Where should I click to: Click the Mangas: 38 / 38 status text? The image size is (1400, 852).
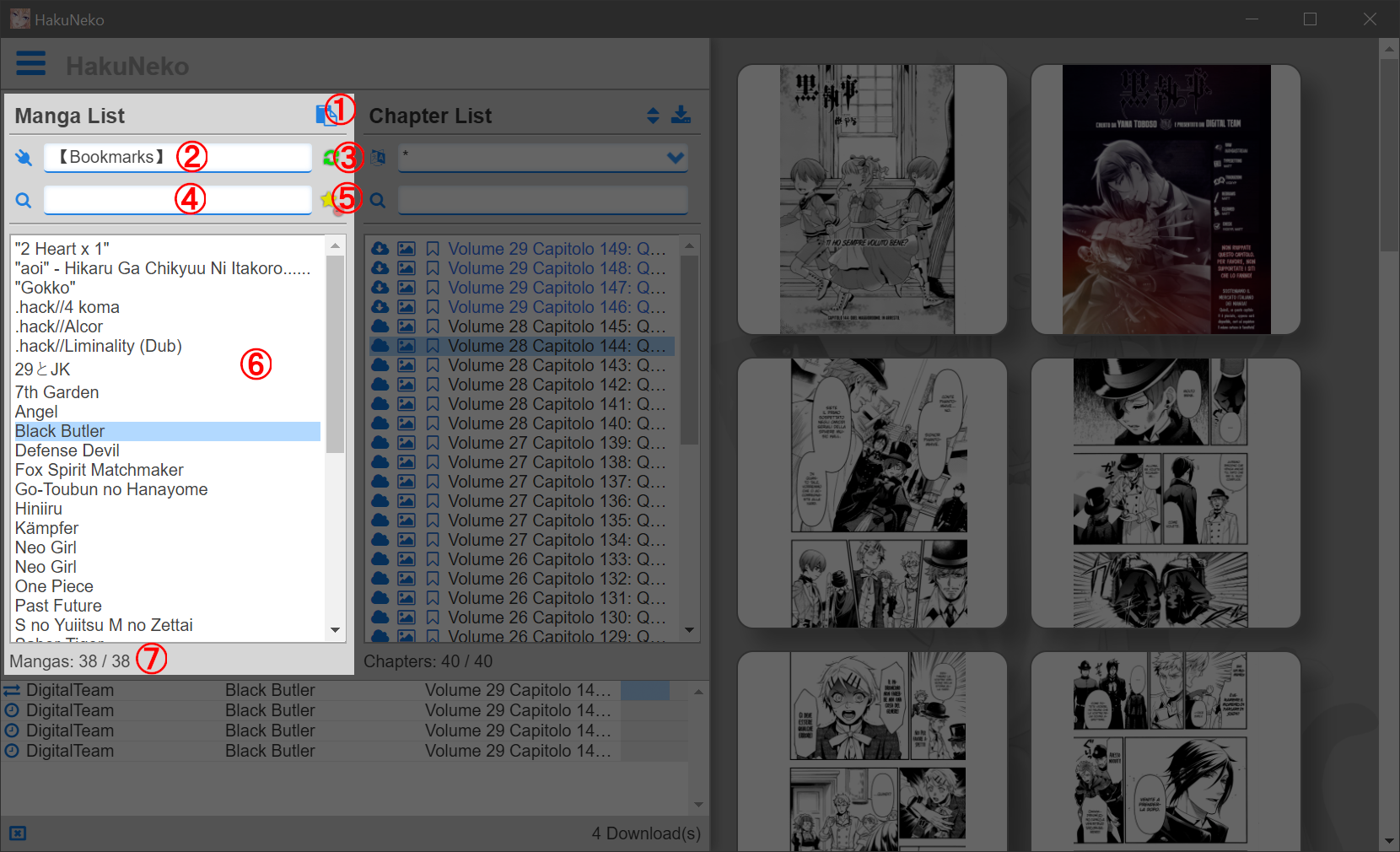pos(70,661)
